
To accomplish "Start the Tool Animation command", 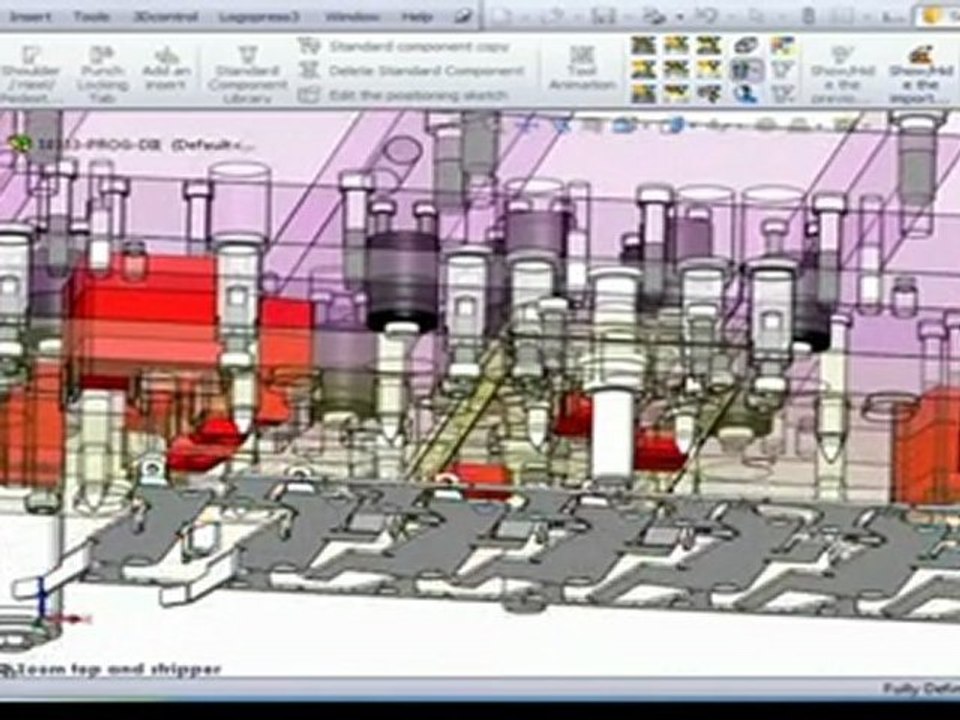I will click(x=582, y=69).
